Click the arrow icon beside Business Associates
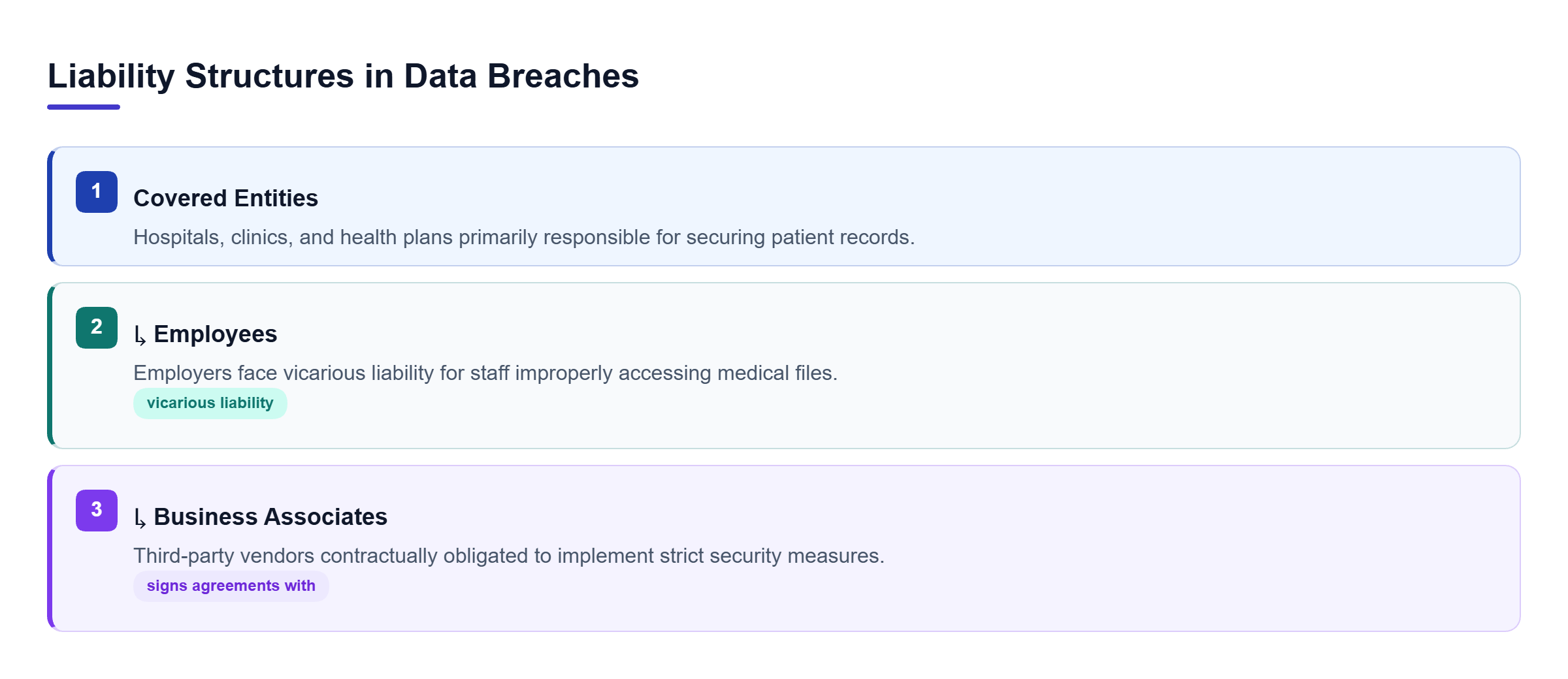 pyautogui.click(x=140, y=518)
